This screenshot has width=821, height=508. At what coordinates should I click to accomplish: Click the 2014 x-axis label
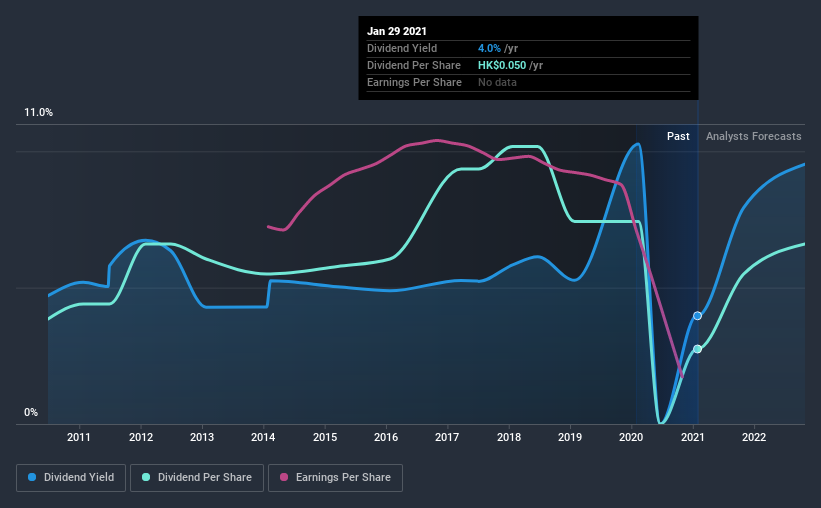click(263, 437)
